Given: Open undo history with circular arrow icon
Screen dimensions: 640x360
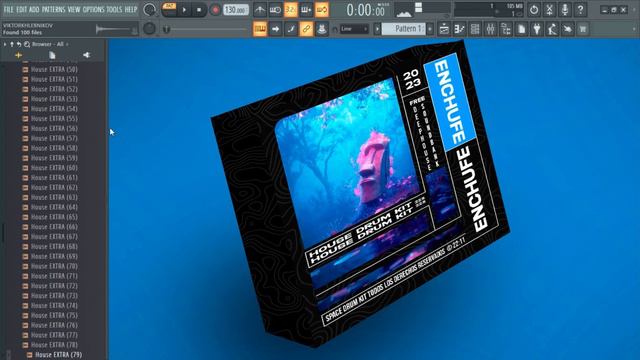Looking at the screenshot, I should click(534, 9).
